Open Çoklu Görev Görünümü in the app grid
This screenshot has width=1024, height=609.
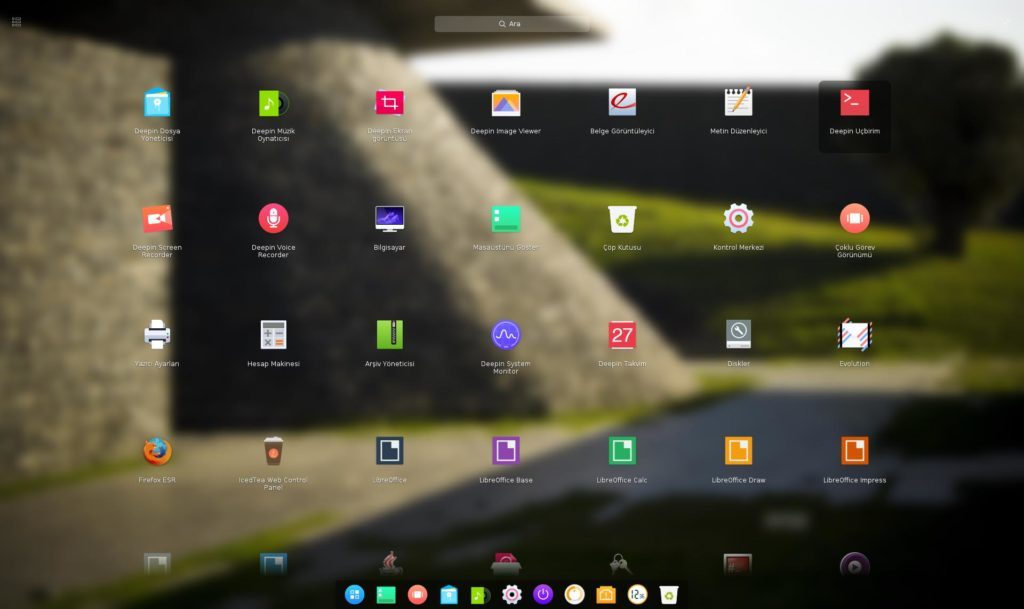854,219
